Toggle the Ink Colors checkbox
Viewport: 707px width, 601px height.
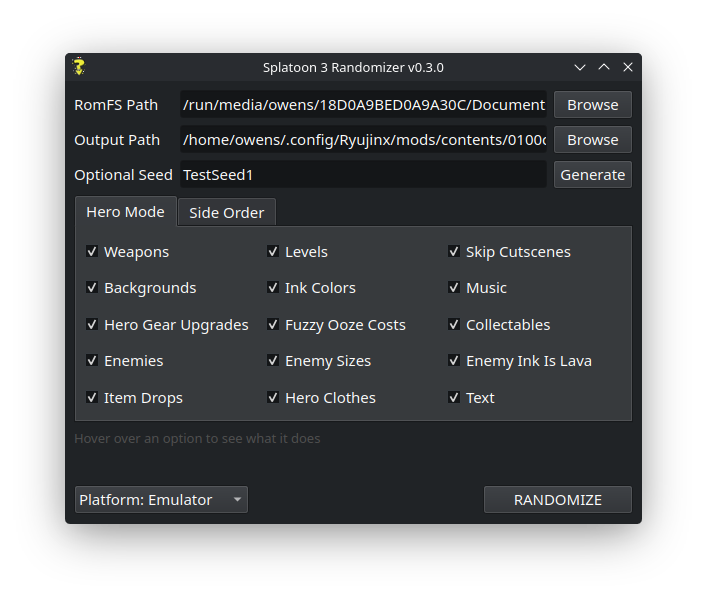273,287
